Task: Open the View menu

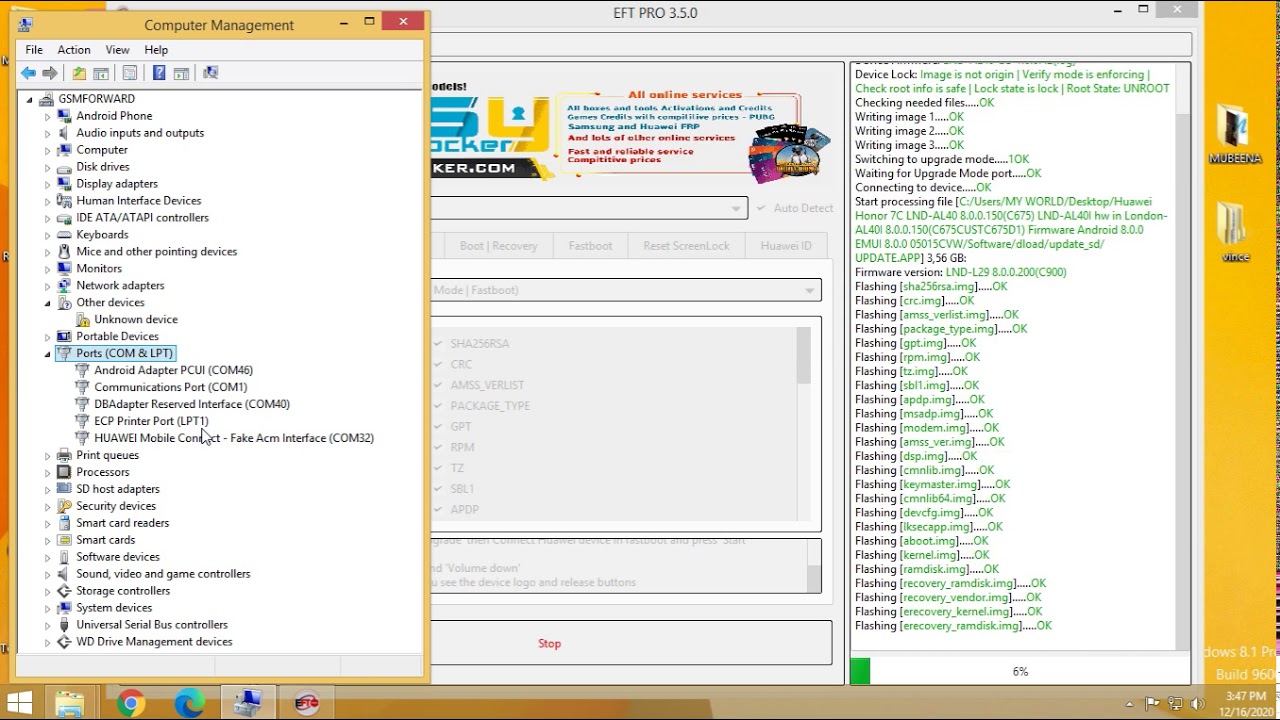Action: 118,50
